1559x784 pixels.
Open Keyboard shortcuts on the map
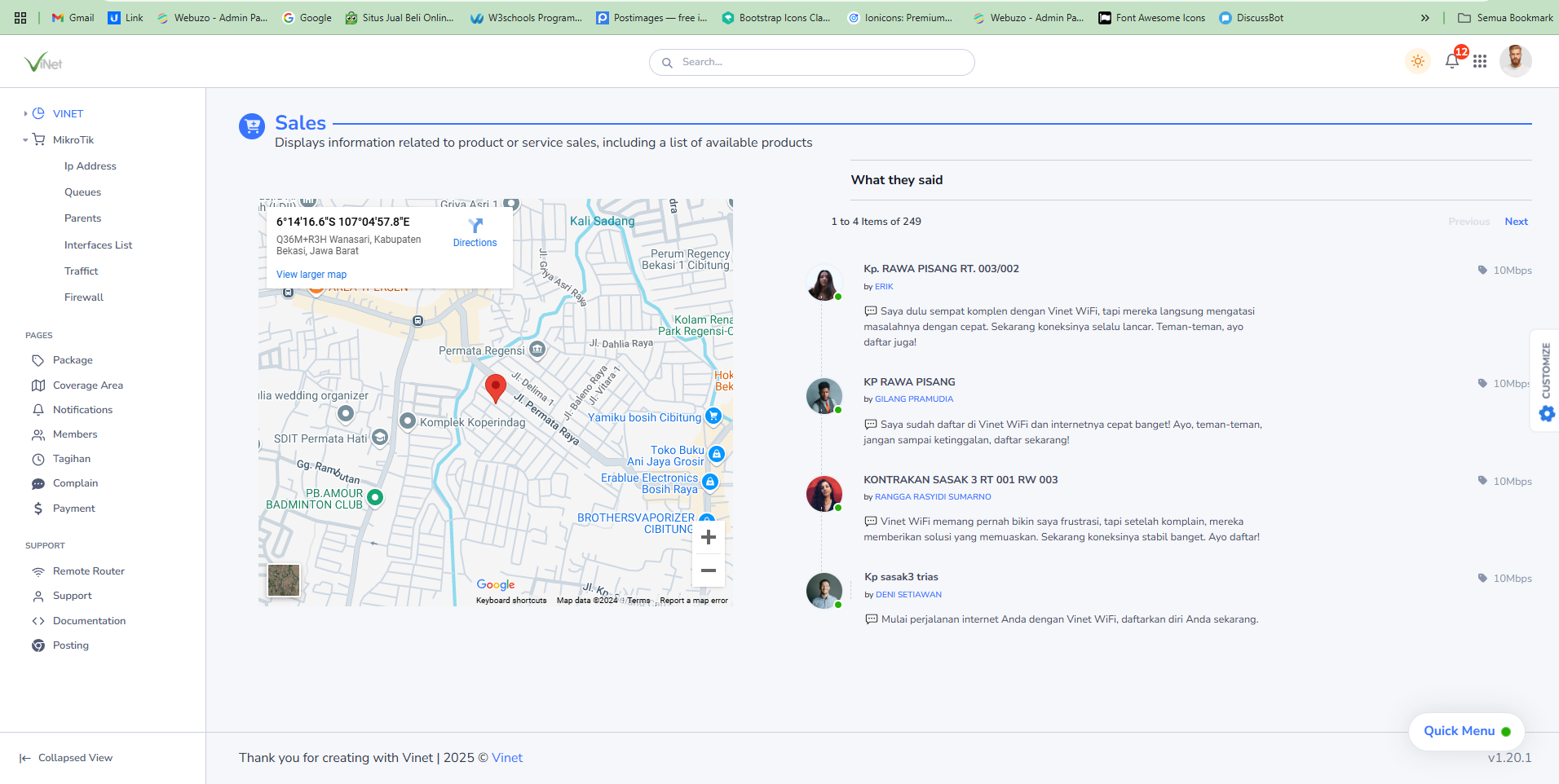pos(511,601)
